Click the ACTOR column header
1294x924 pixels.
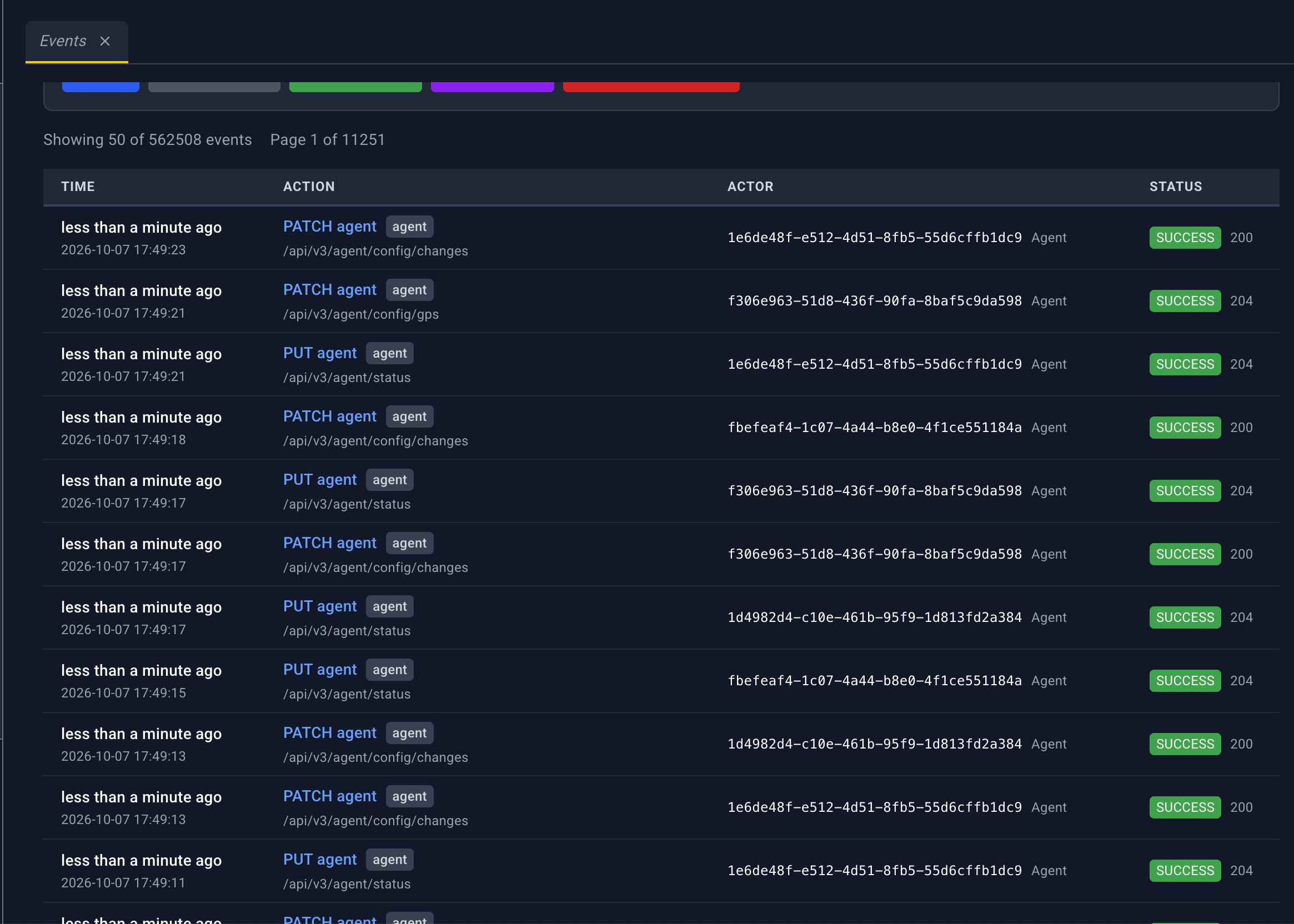click(x=750, y=187)
